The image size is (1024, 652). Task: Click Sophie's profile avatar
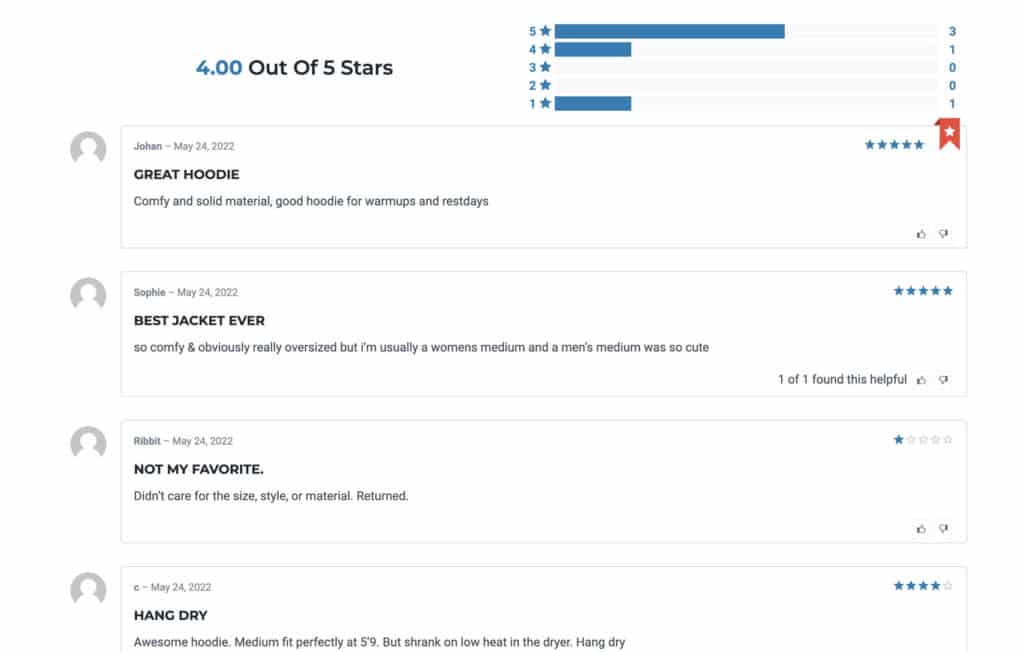[x=88, y=295]
